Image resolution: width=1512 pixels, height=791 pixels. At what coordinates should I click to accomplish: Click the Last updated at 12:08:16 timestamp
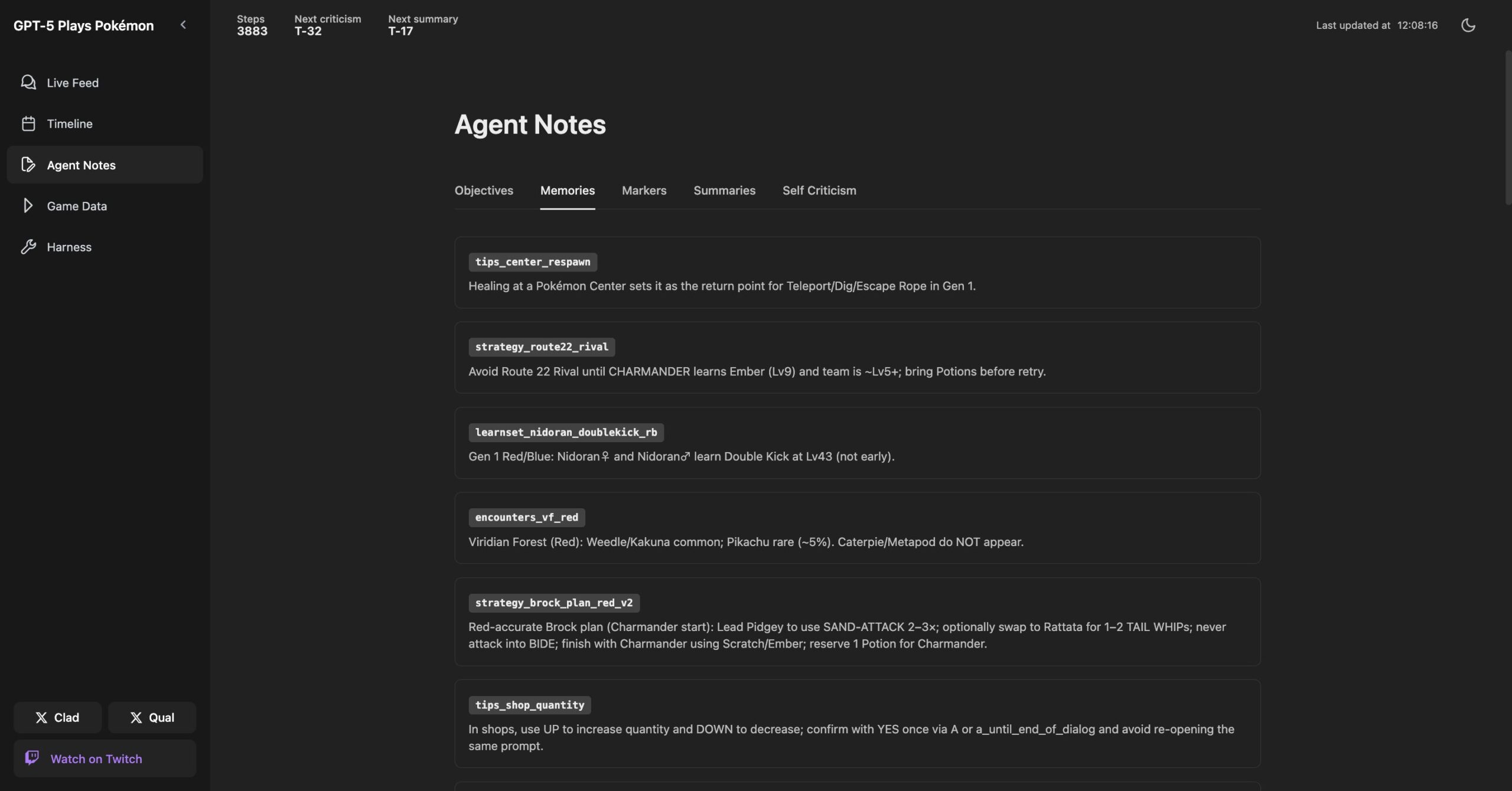(x=1377, y=25)
